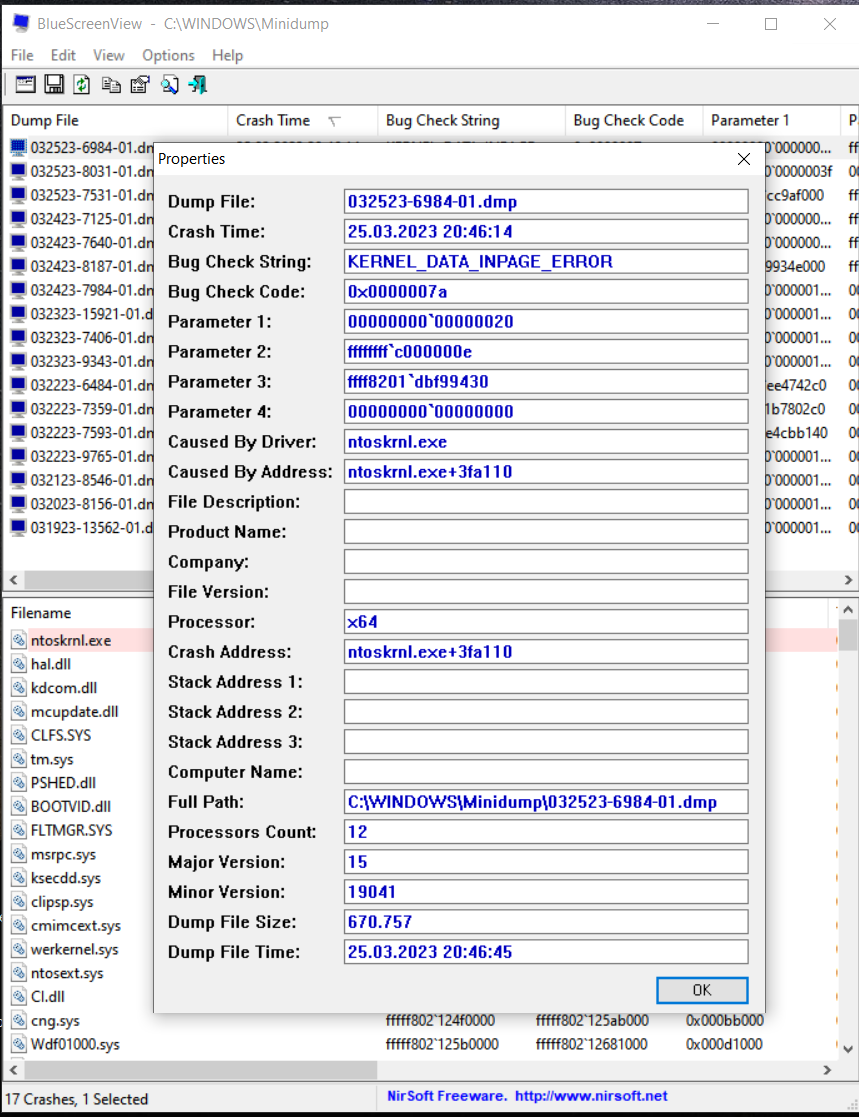Click the crash list's left scroll arrow
Image resolution: width=859 pixels, height=1117 pixels.
pyautogui.click(x=13, y=579)
